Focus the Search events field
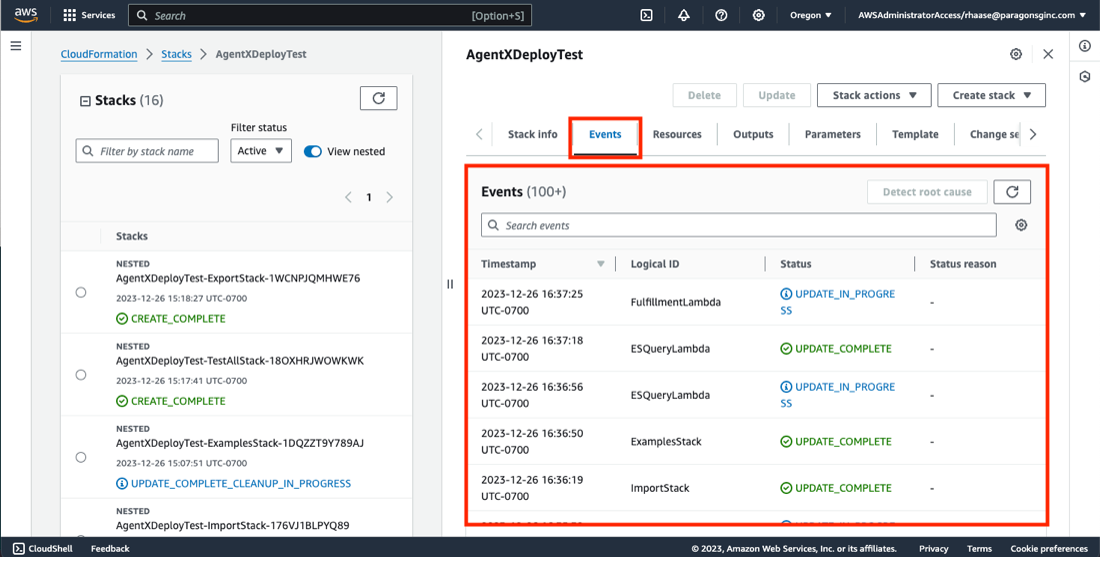 [x=739, y=225]
